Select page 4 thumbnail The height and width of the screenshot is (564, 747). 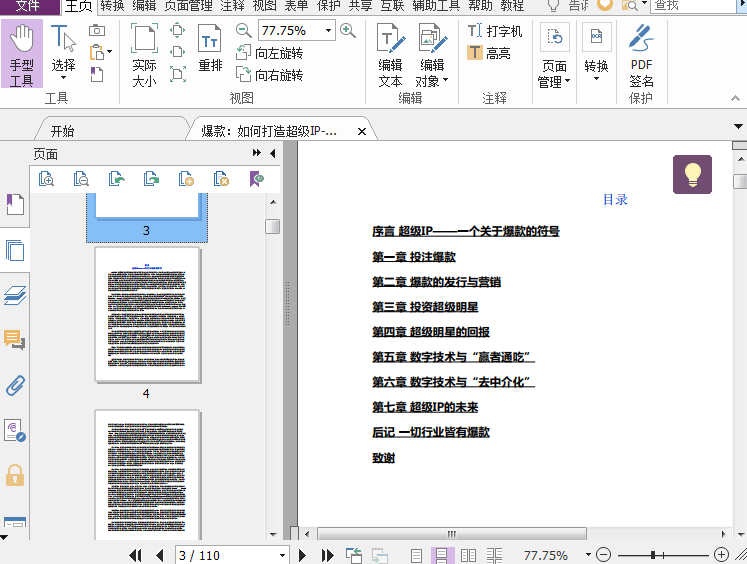pyautogui.click(x=147, y=314)
